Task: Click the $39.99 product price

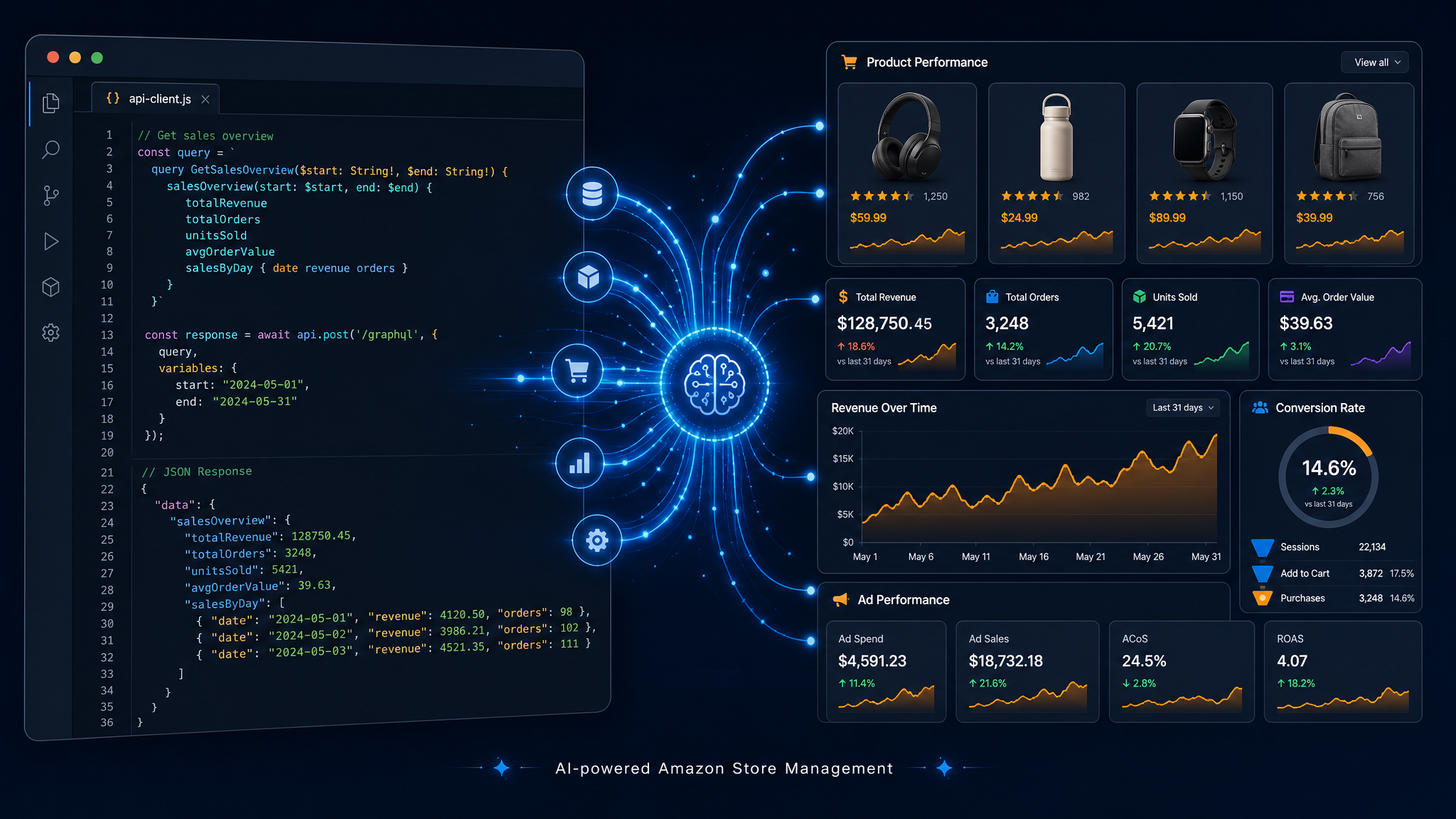Action: coord(1315,218)
